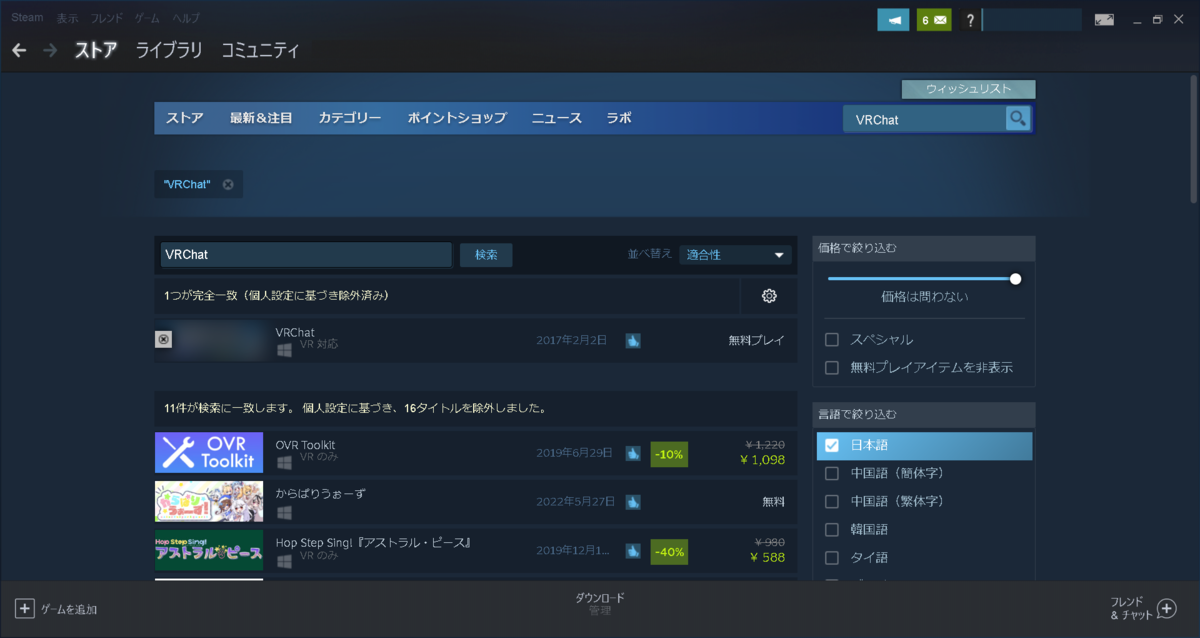Switch to the main ストア tab
1200x638 pixels.
tap(96, 50)
